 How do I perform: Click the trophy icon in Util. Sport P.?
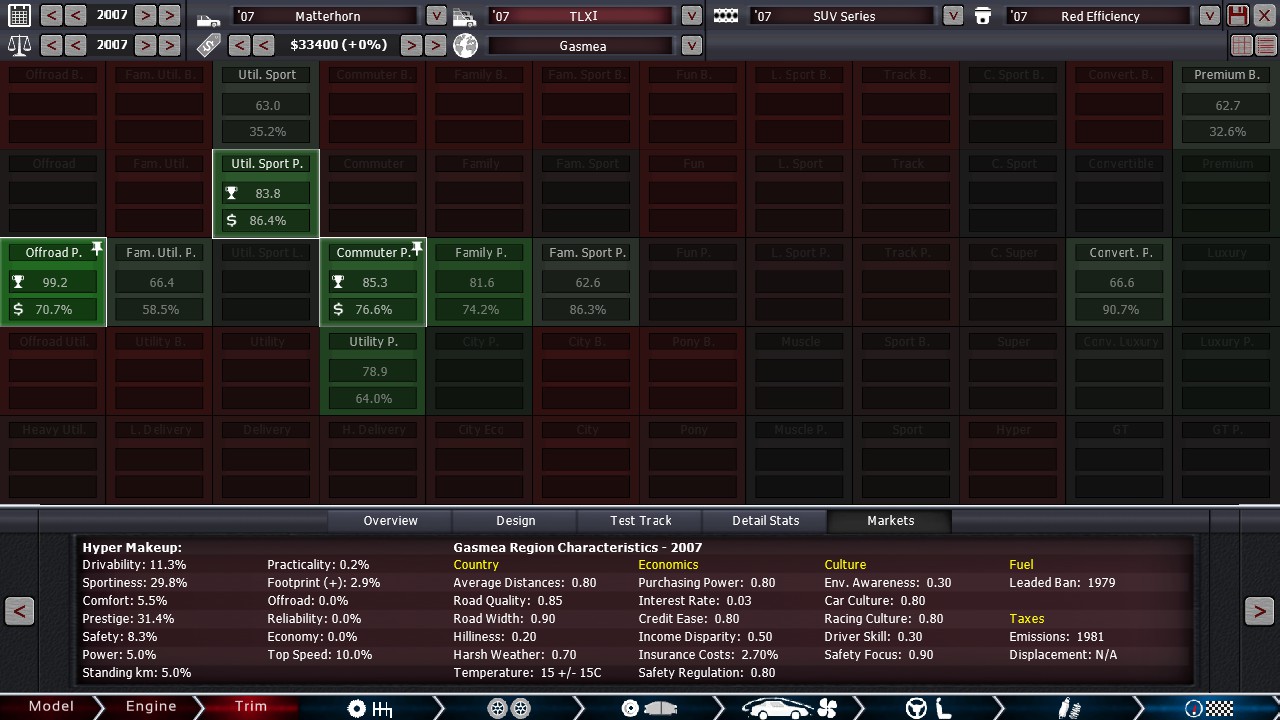pos(231,193)
